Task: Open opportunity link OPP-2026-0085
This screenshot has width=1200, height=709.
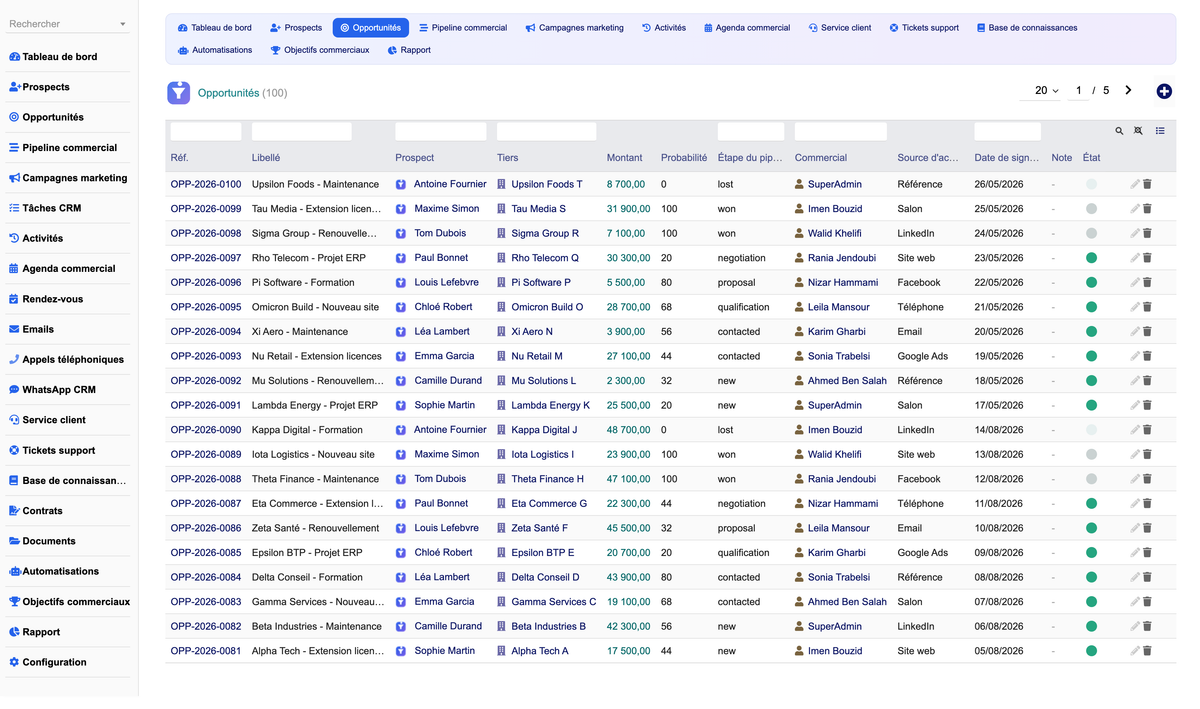Action: [206, 553]
